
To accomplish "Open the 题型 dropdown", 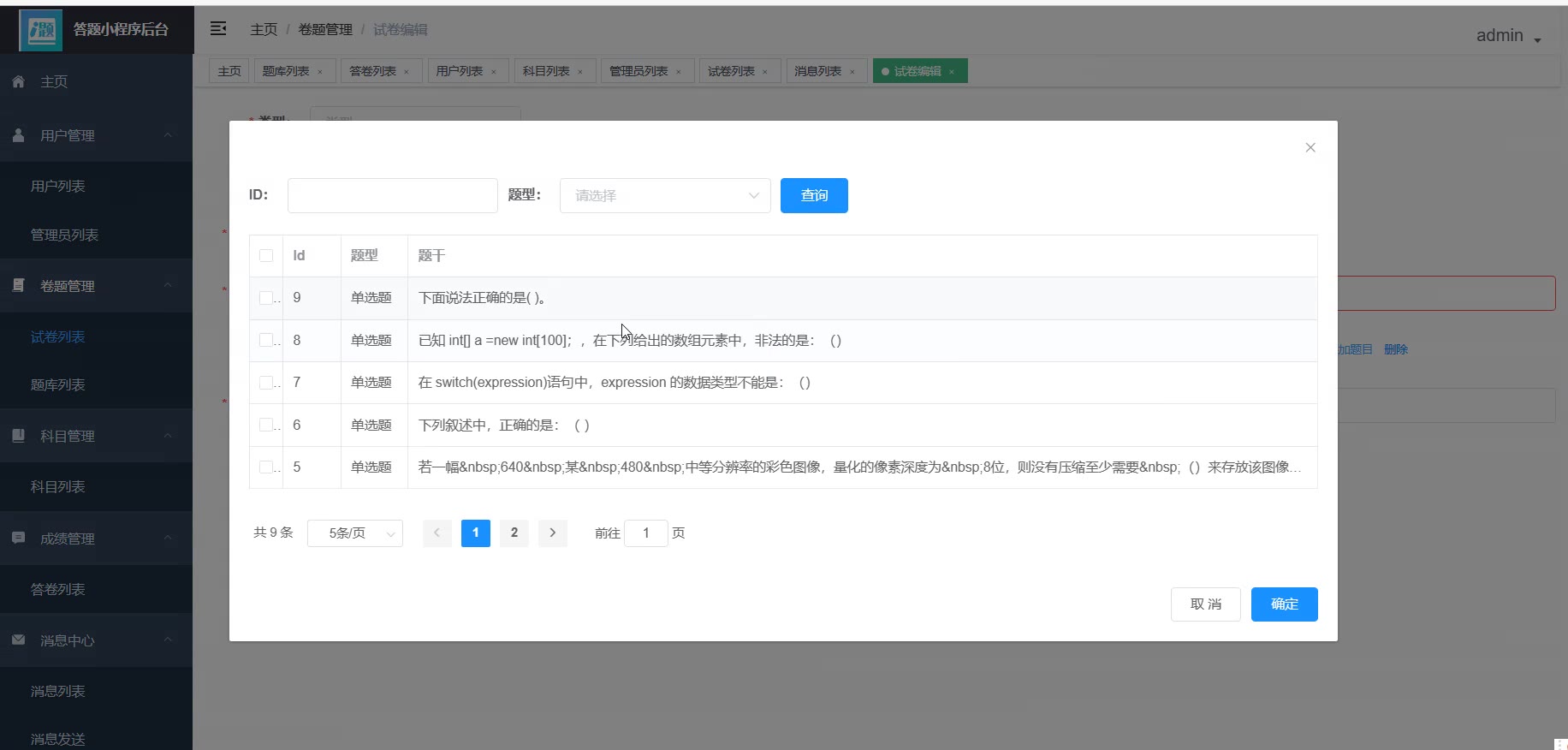I will coord(665,195).
